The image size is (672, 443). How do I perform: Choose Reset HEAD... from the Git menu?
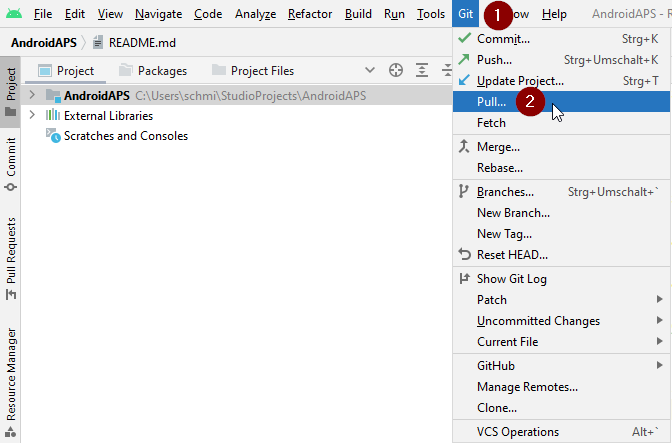pos(561,255)
